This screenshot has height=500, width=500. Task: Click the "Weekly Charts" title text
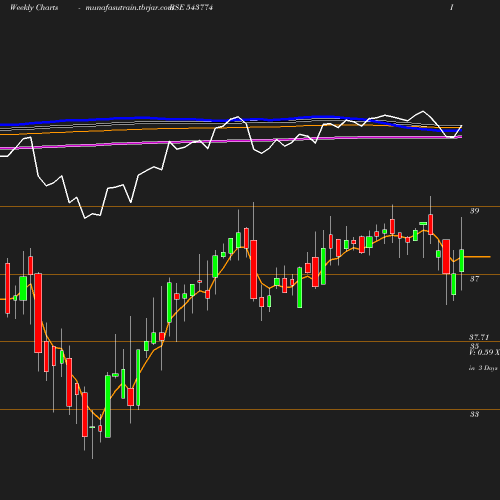34,7
